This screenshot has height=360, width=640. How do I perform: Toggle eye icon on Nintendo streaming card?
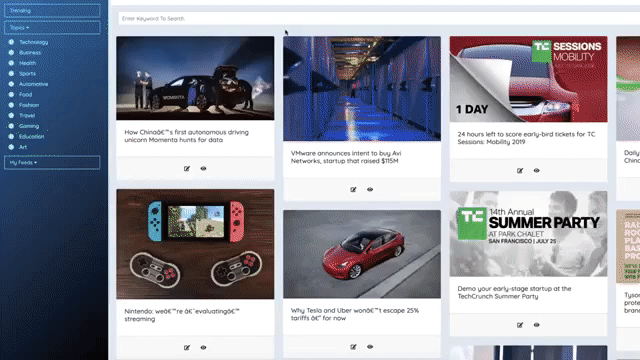tap(203, 347)
